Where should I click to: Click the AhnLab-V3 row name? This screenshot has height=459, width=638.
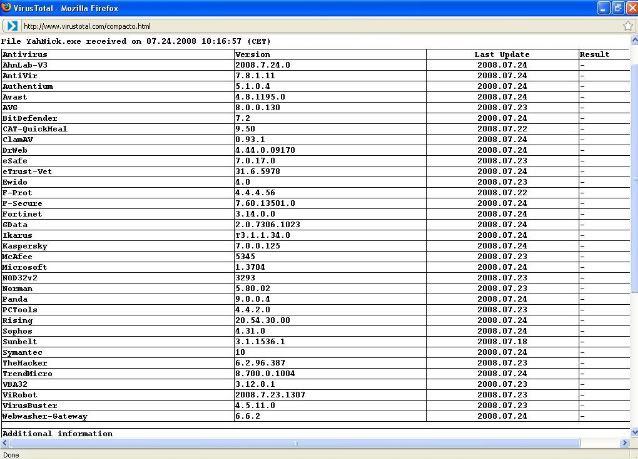pos(25,65)
